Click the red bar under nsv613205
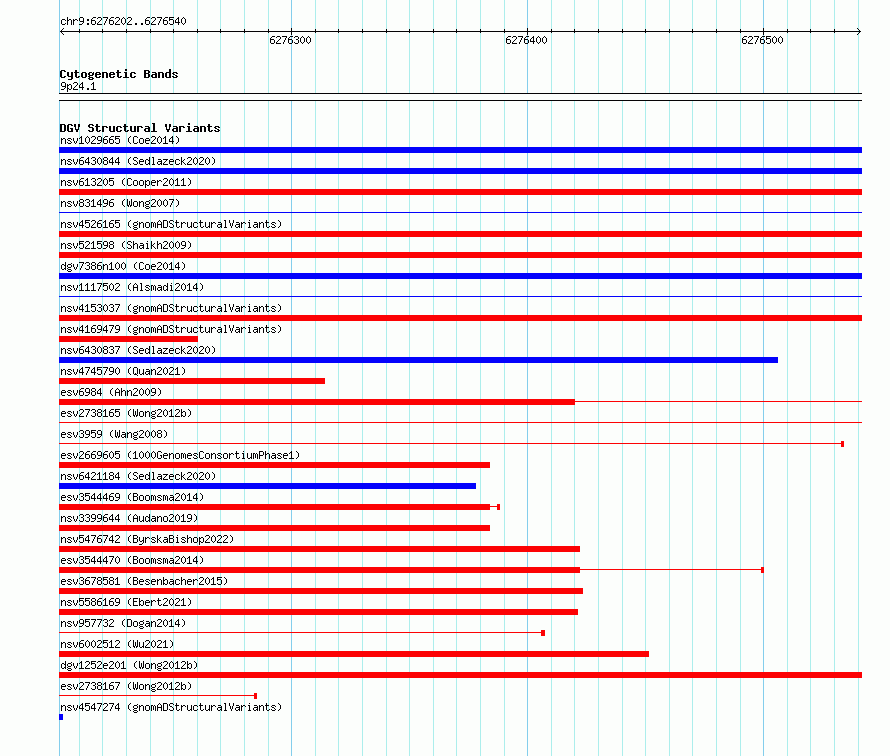The image size is (890, 756). click(460, 192)
